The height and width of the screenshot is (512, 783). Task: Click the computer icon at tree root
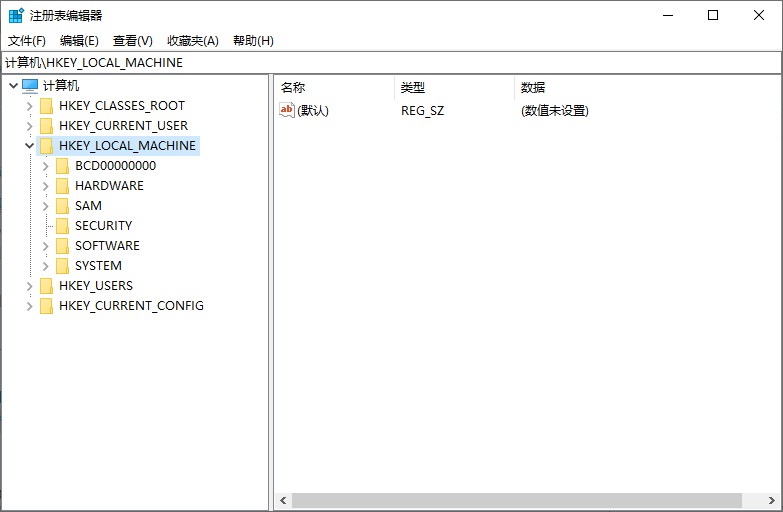[30, 86]
